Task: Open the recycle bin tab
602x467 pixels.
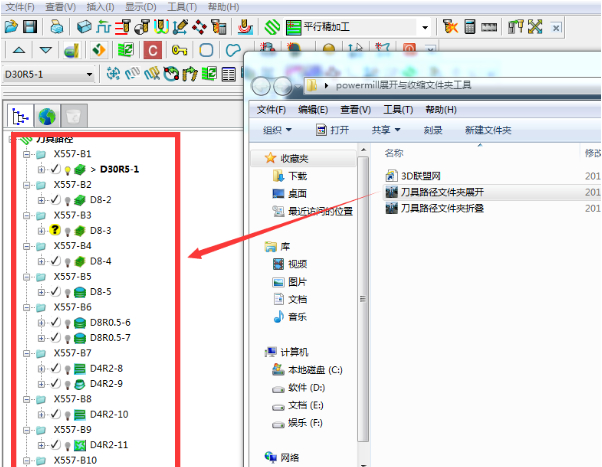Action: [x=74, y=116]
